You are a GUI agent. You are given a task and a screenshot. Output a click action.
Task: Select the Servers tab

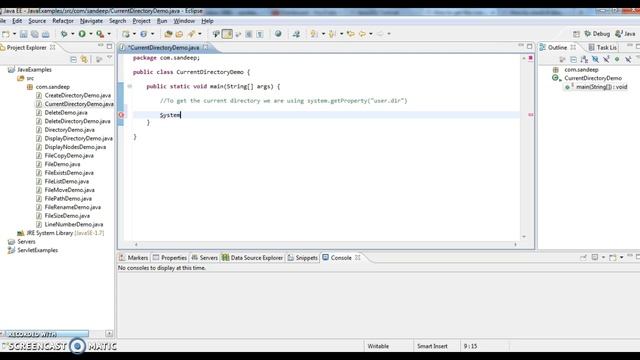pos(204,258)
